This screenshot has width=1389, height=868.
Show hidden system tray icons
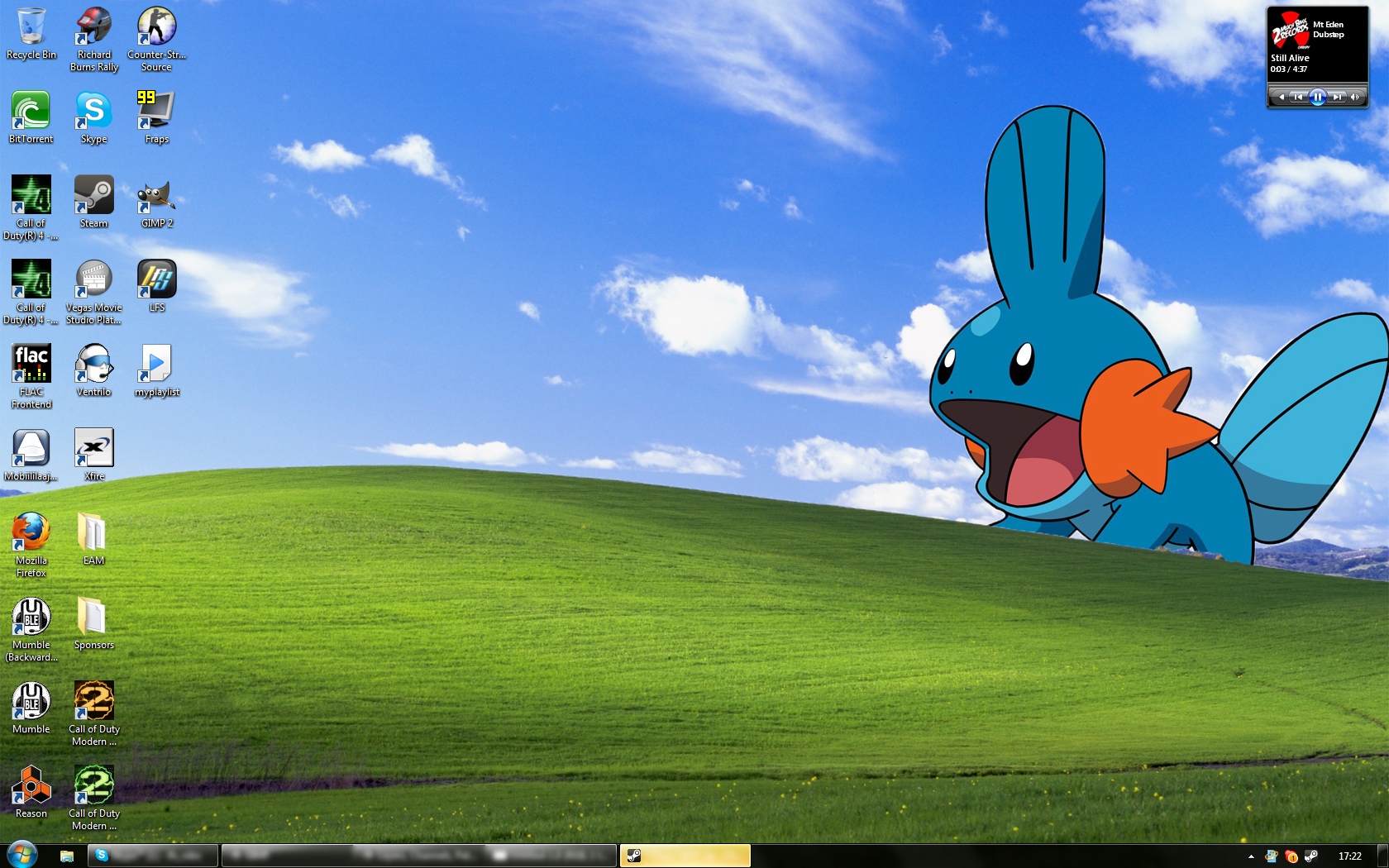(x=1251, y=856)
